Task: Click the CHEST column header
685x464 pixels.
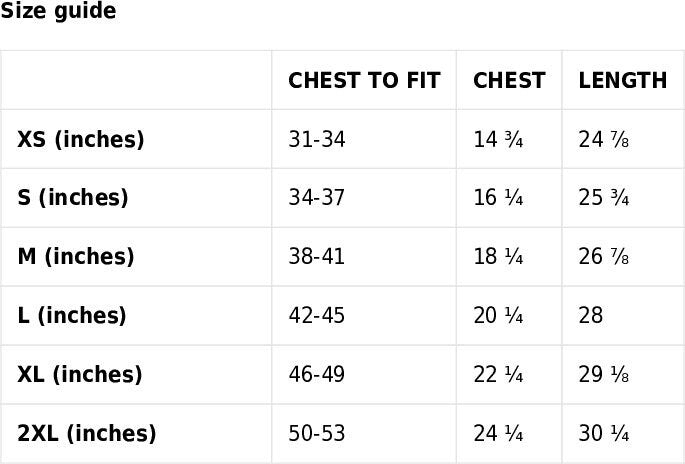Action: pyautogui.click(x=509, y=81)
